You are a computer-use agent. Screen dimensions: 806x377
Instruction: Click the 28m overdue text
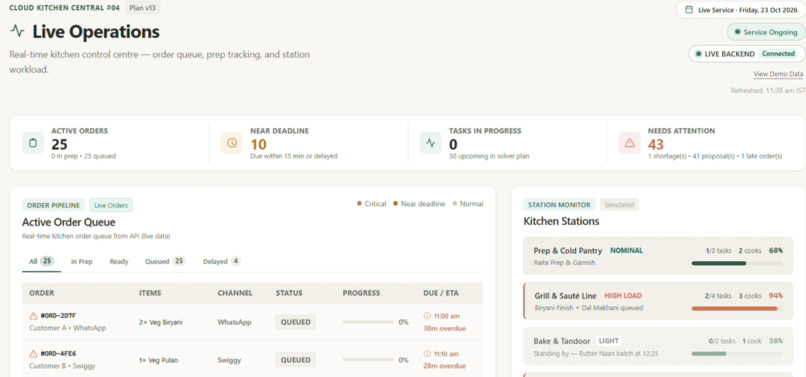tap(445, 366)
